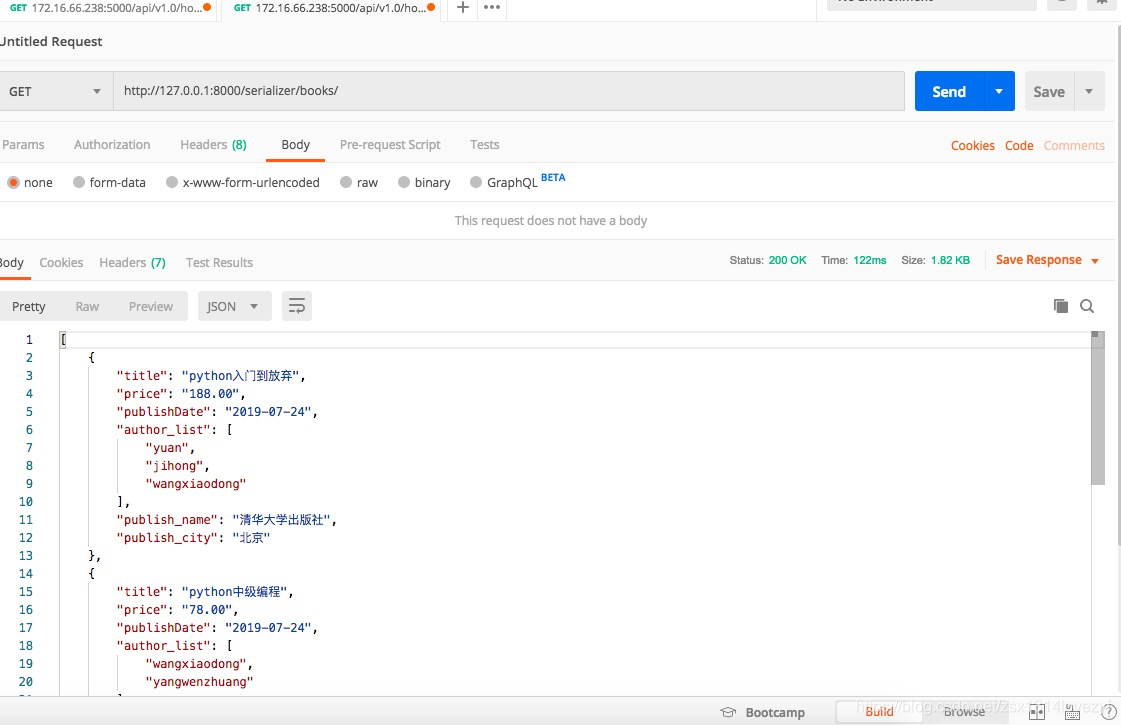
Task: Click the "publish_name" key on line 11
Action: click(167, 520)
